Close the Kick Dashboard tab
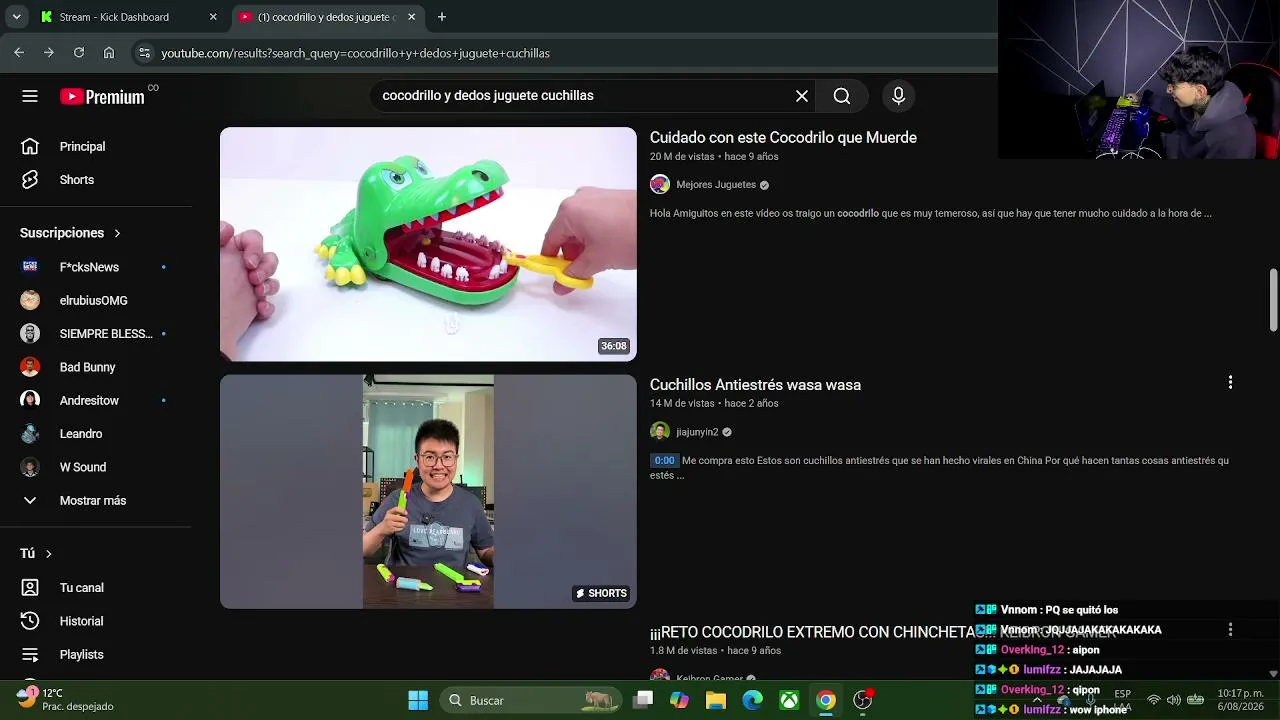Image resolution: width=1280 pixels, height=720 pixels. click(213, 17)
